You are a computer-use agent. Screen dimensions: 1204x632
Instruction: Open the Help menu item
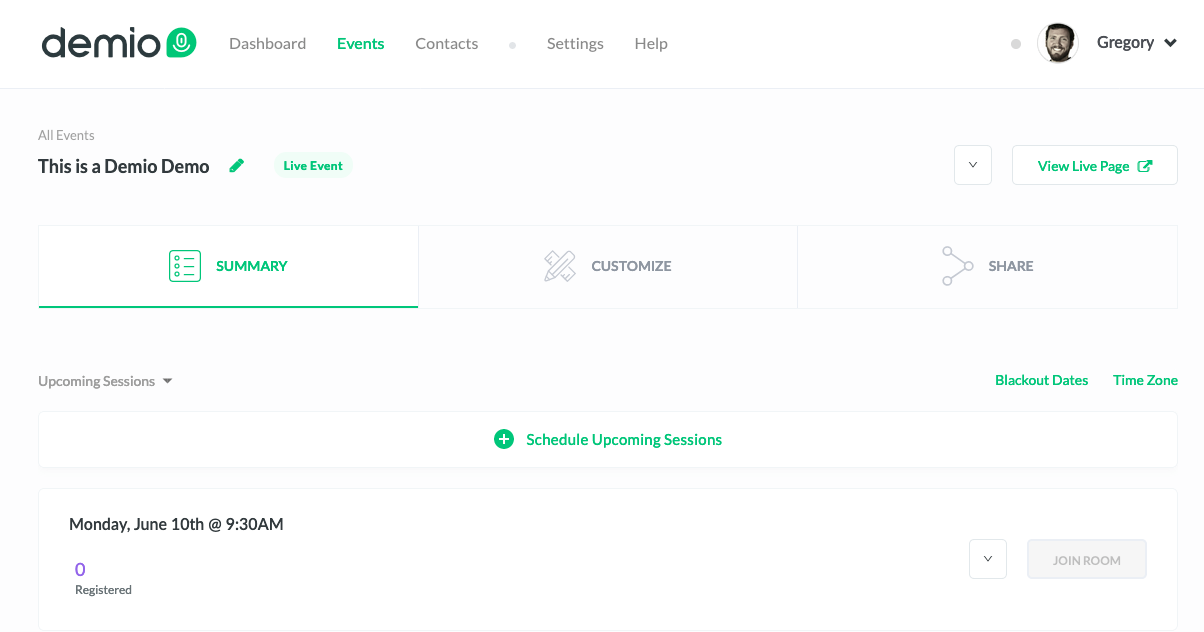651,44
